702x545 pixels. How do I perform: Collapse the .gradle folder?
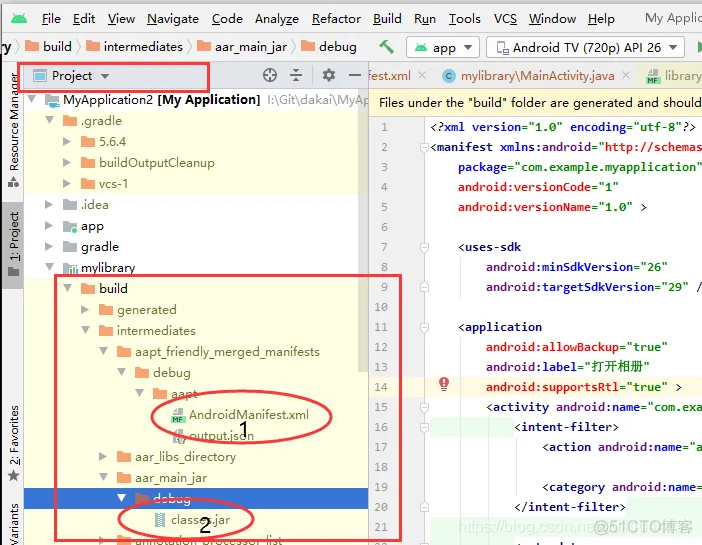tap(50, 120)
